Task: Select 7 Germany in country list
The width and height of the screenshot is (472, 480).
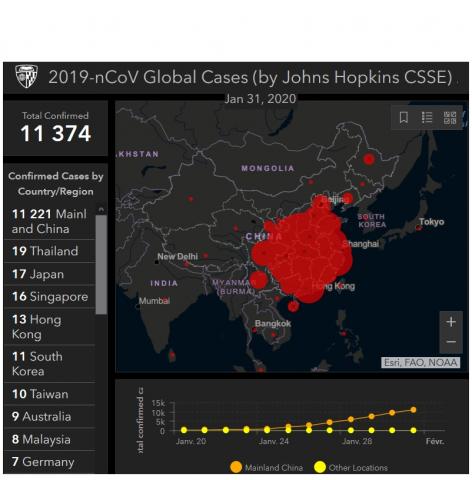Action: (50, 462)
